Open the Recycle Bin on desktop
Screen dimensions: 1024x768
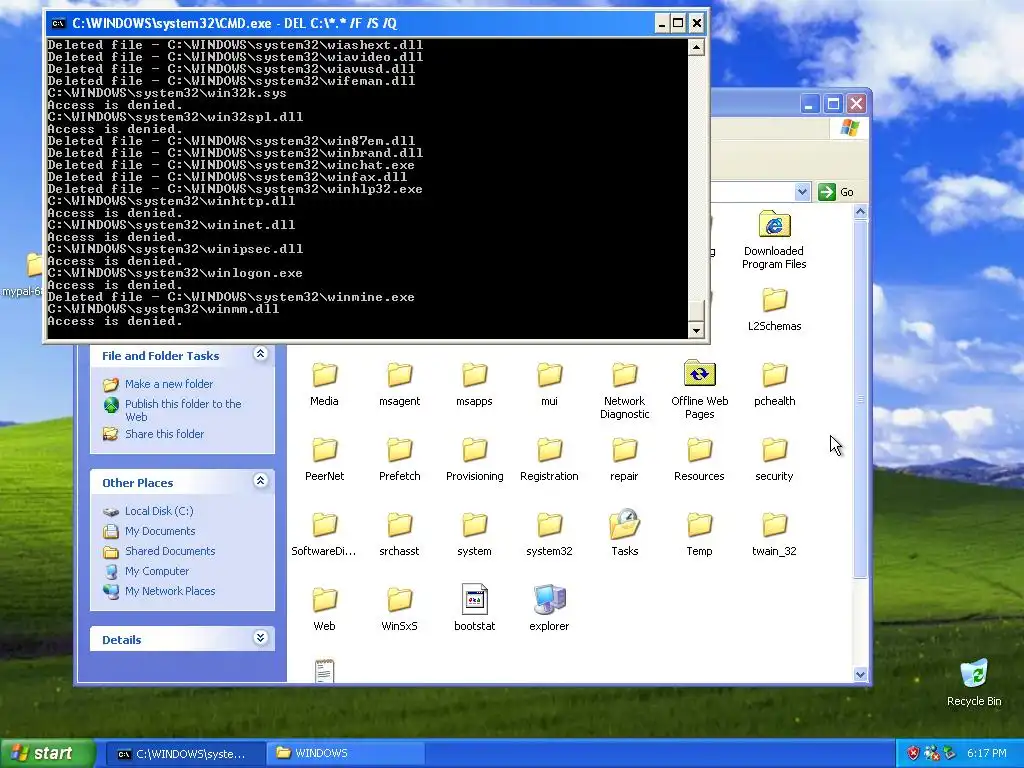click(974, 682)
